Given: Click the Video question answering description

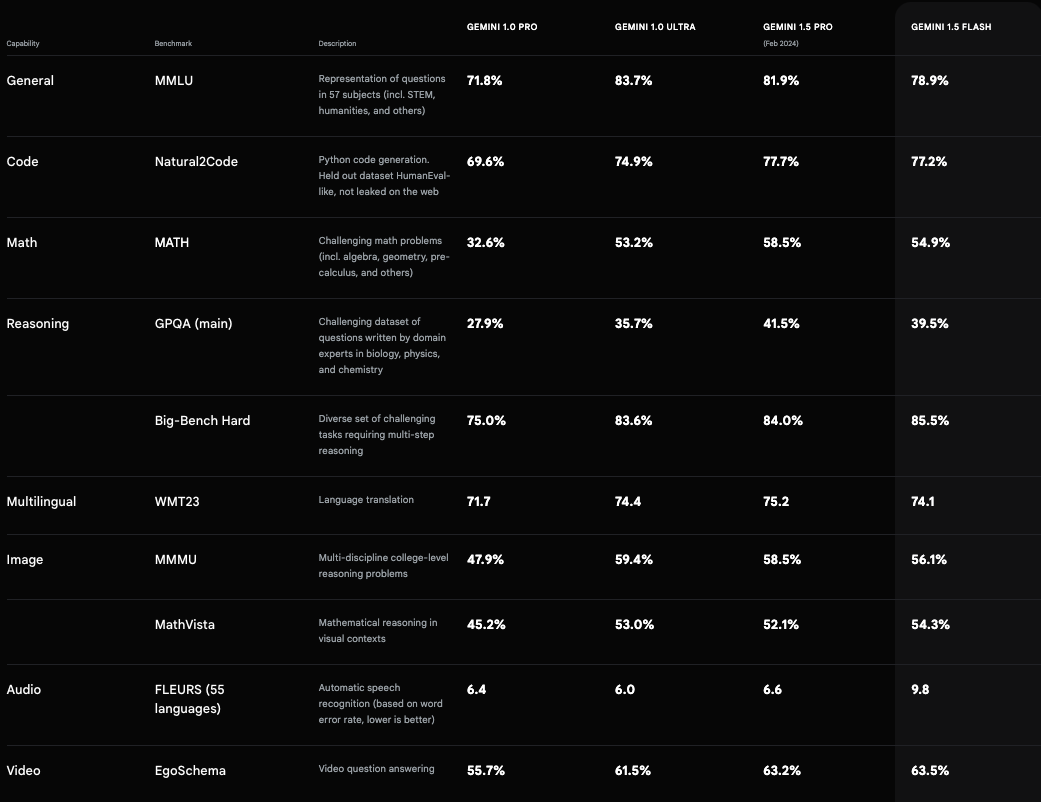Looking at the screenshot, I should click(376, 769).
